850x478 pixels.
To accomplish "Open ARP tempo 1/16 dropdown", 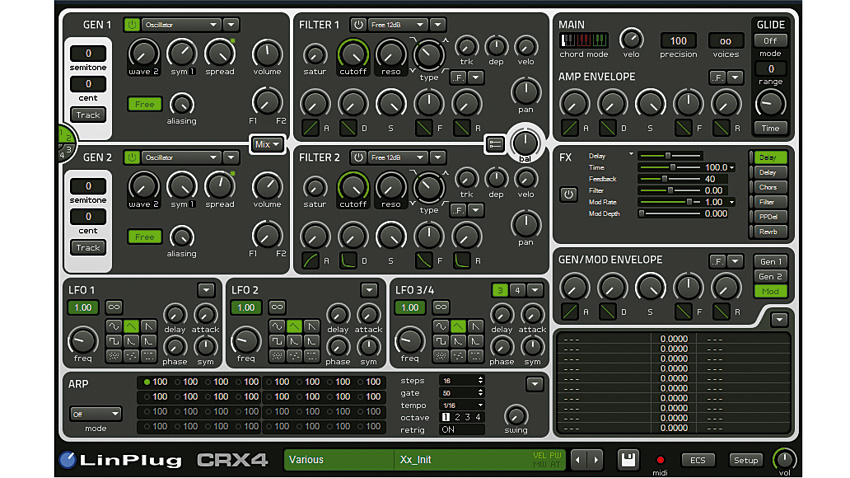I will pos(462,405).
